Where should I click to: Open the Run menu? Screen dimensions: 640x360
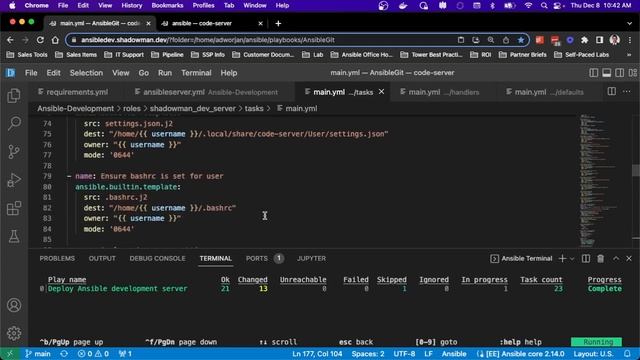pyautogui.click(x=165, y=73)
